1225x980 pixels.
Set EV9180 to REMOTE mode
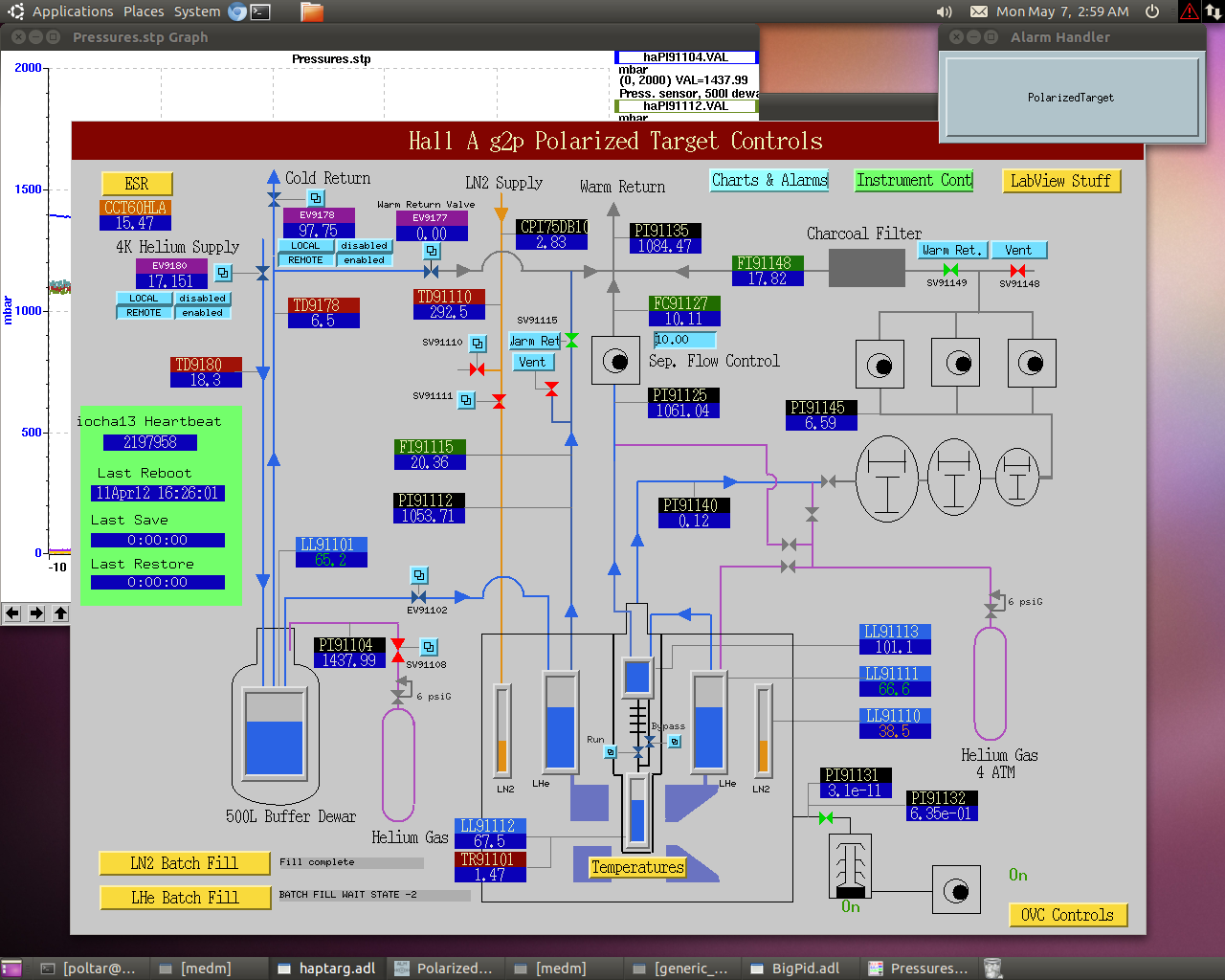[x=144, y=313]
